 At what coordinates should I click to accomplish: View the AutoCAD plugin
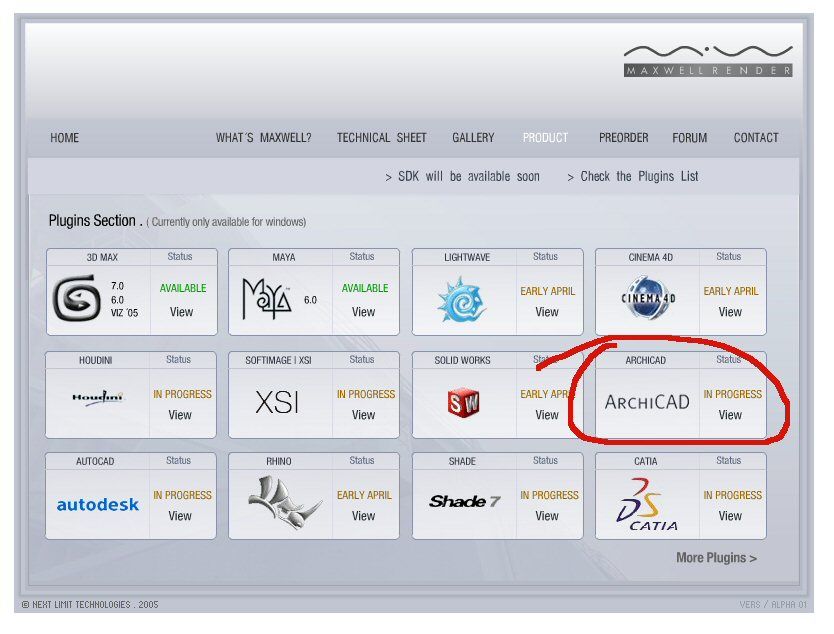click(x=180, y=515)
